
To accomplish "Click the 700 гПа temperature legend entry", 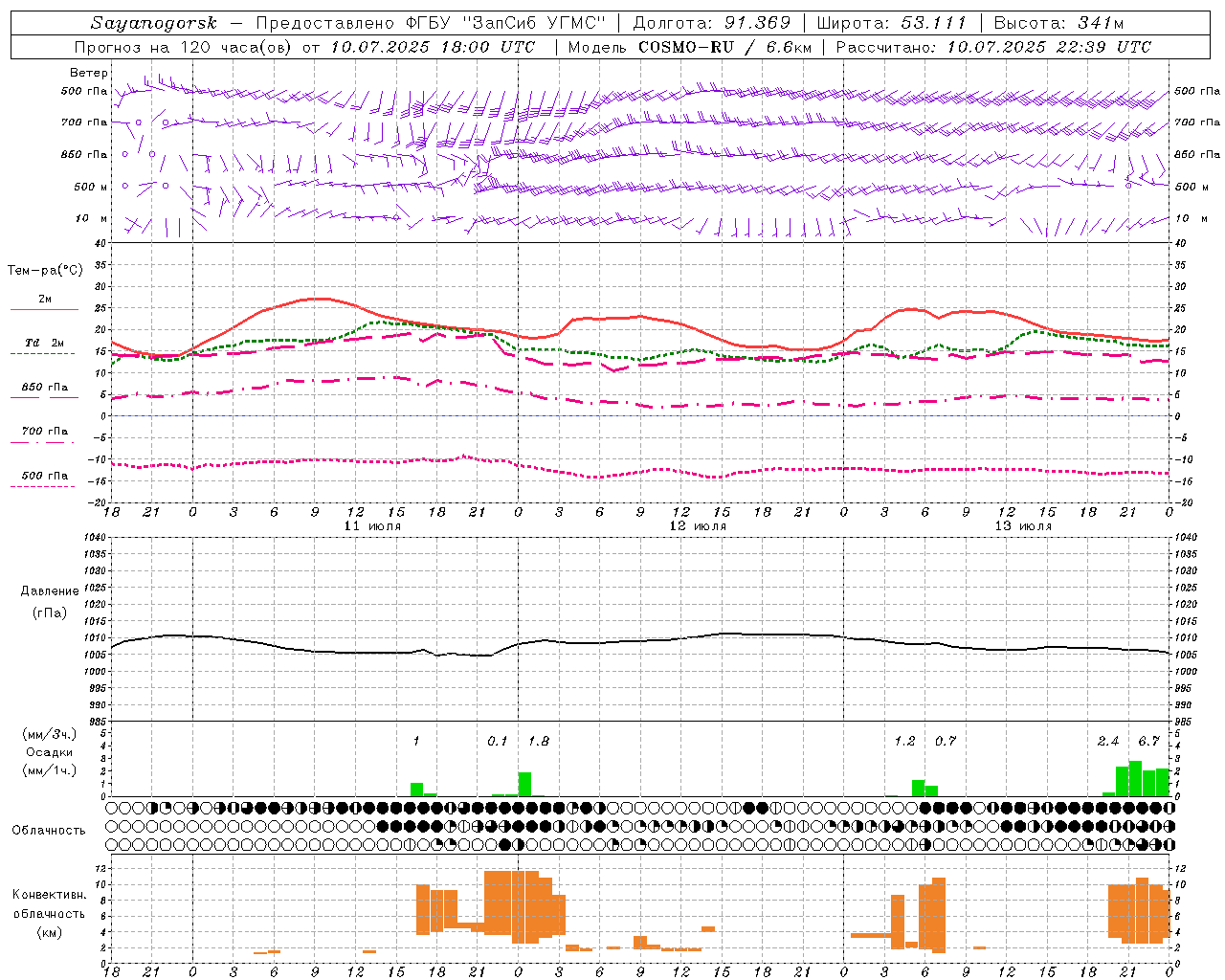I will coord(44,432).
